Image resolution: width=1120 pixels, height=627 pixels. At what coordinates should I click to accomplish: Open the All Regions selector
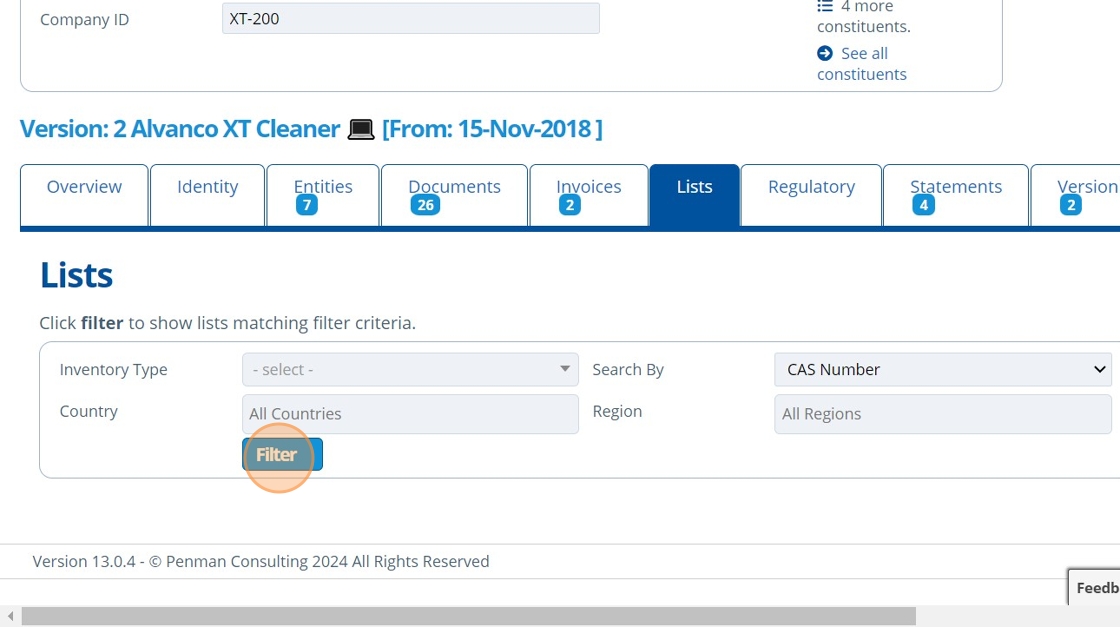coord(942,414)
